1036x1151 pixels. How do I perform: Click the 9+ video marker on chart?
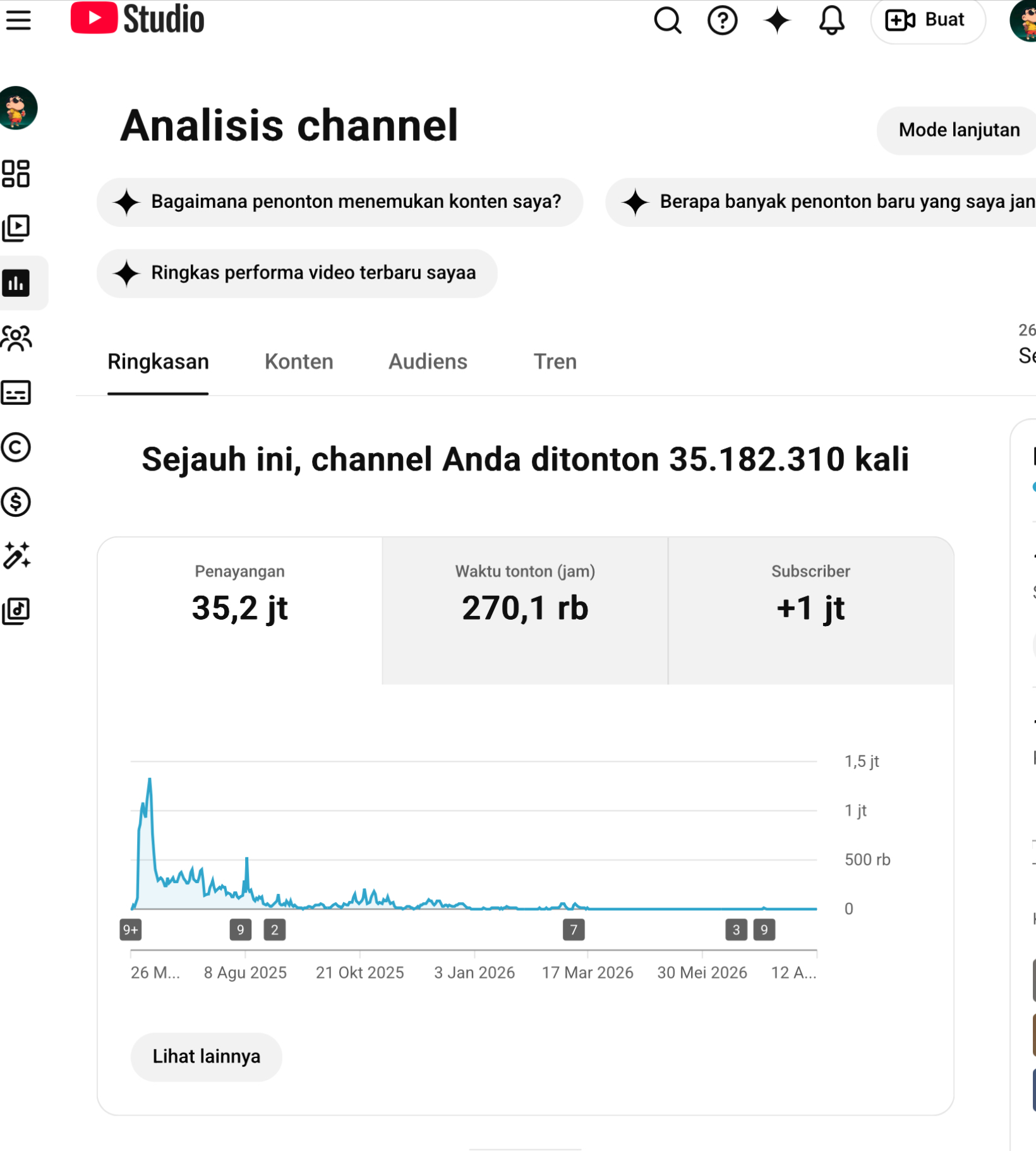tap(131, 930)
